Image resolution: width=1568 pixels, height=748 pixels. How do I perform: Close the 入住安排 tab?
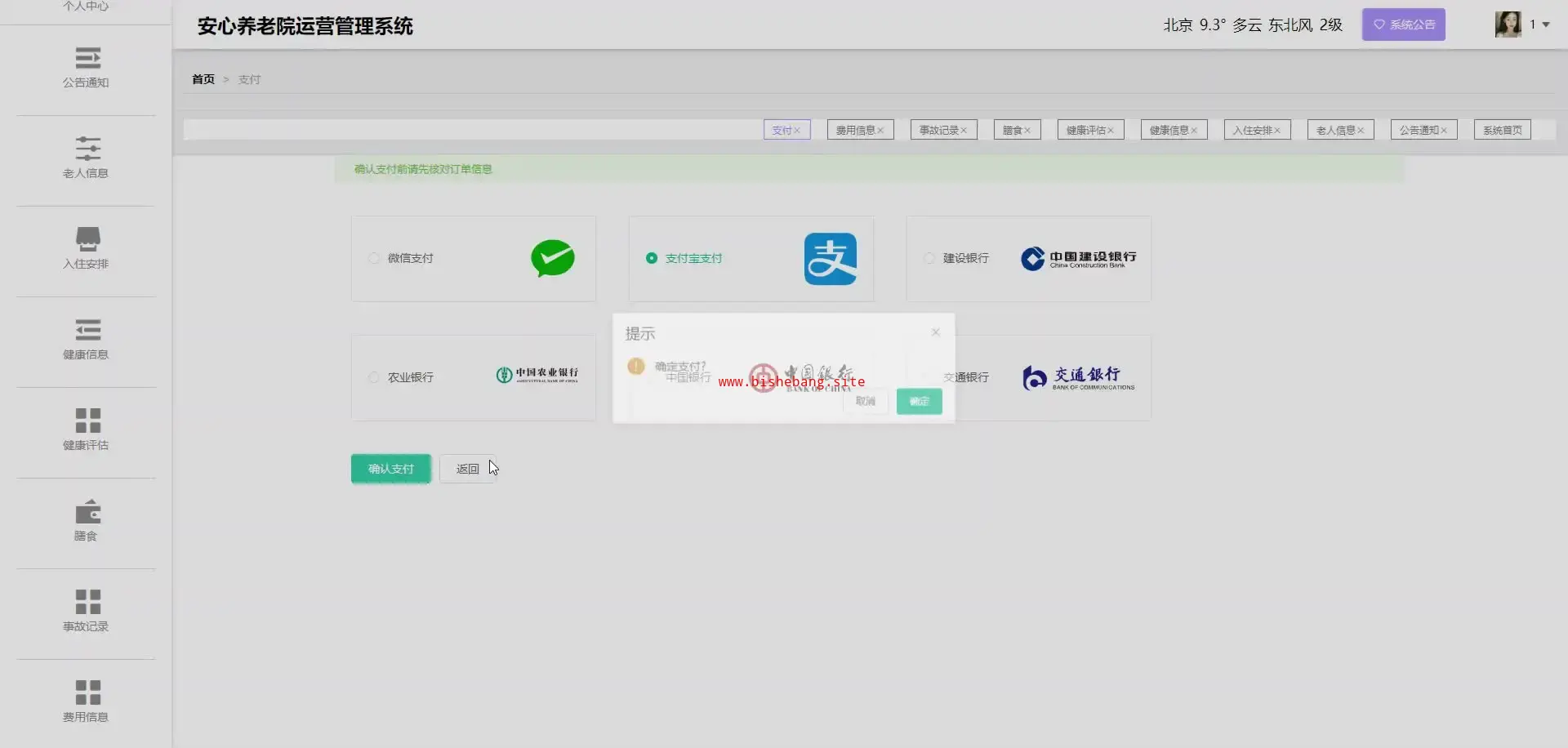[x=1277, y=131]
